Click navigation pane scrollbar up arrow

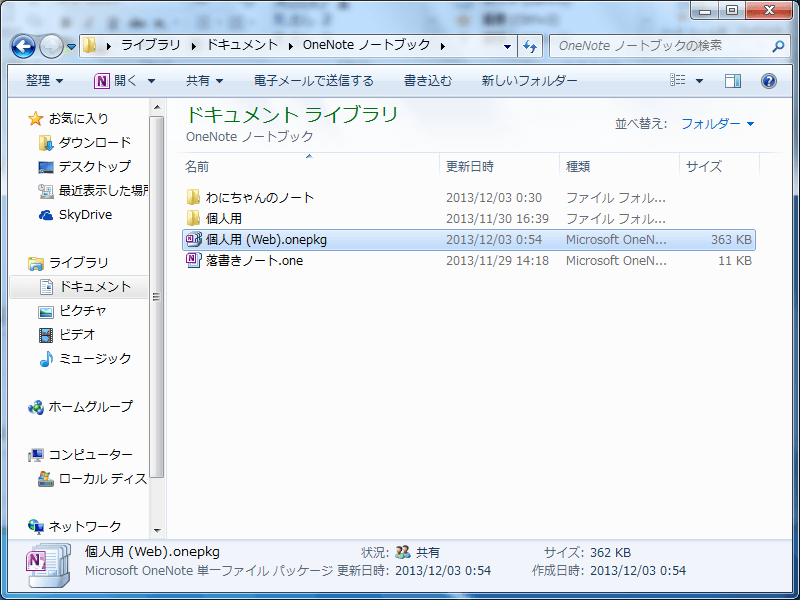coord(157,107)
